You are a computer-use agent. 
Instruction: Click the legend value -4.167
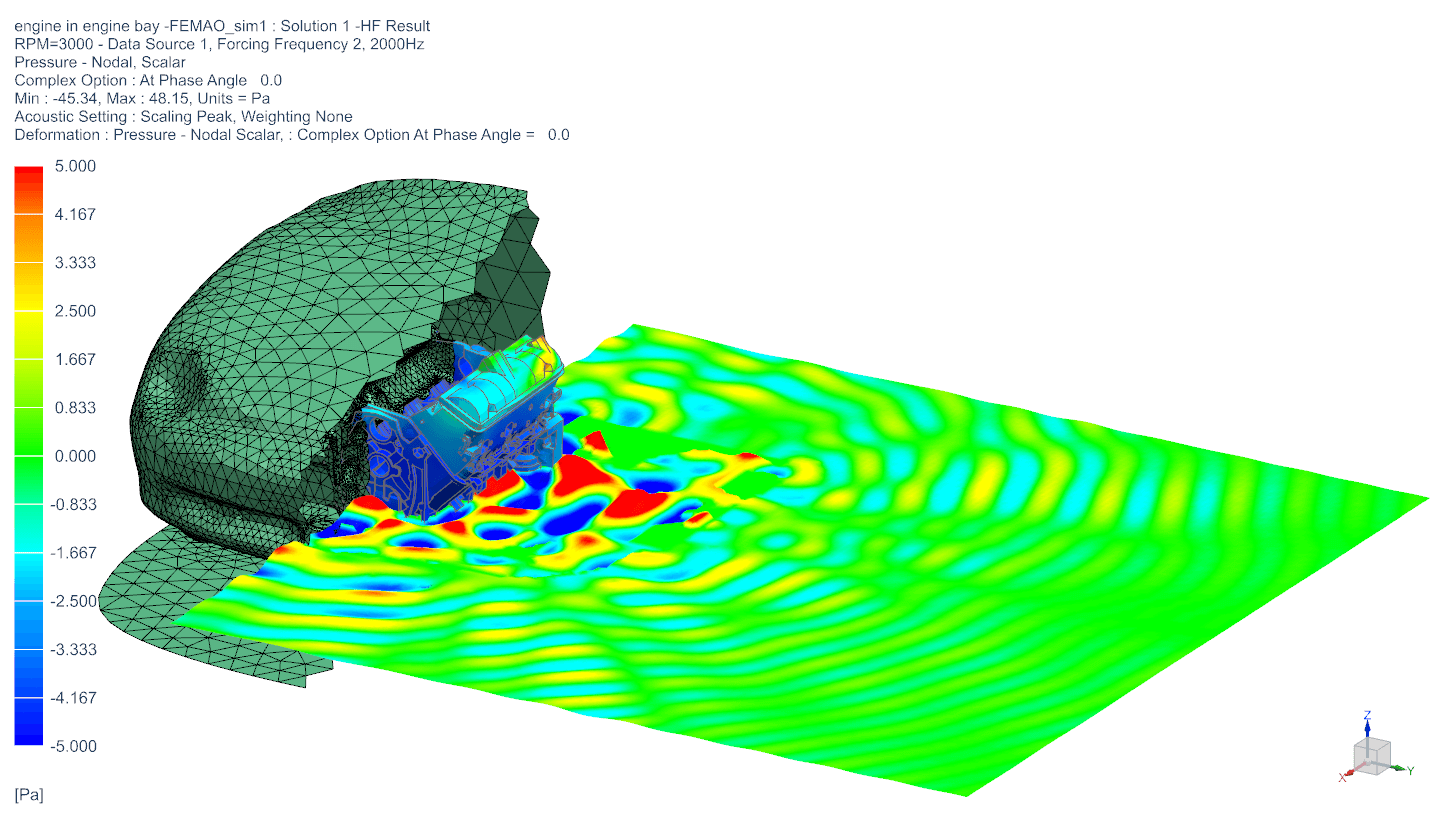tap(74, 697)
